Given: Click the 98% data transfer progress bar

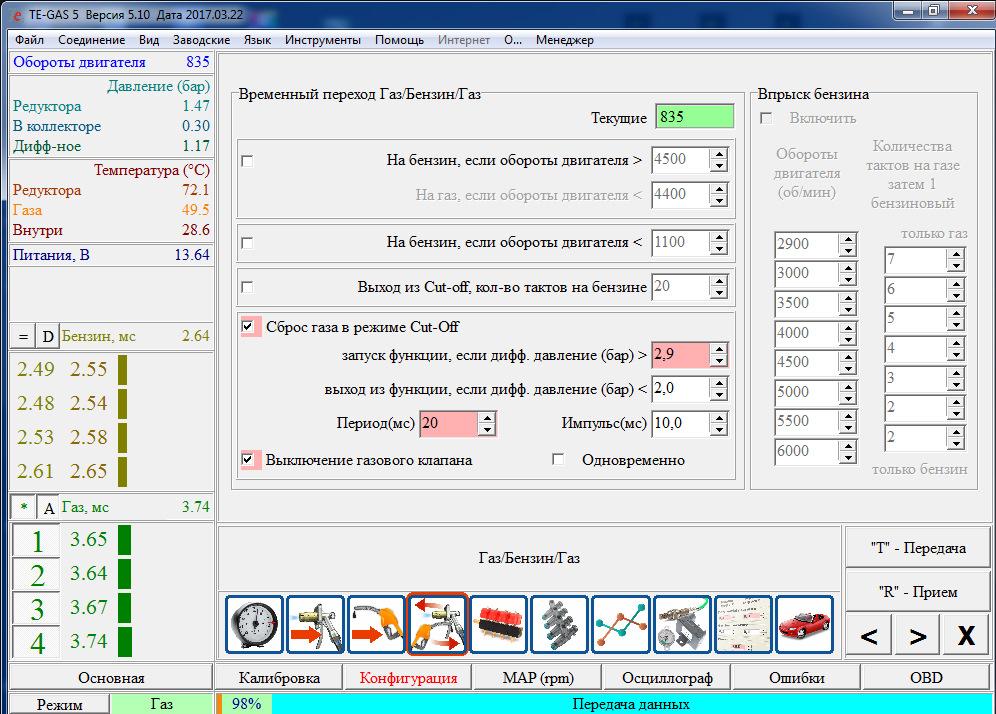Looking at the screenshot, I should (x=245, y=704).
